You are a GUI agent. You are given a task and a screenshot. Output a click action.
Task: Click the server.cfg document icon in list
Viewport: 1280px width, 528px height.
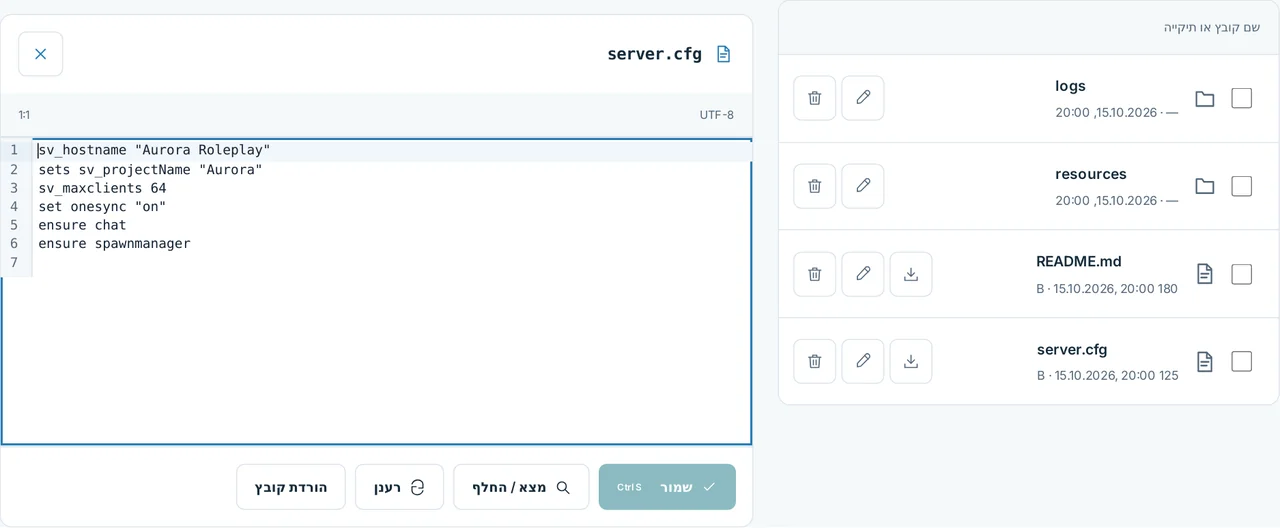[1205, 361]
